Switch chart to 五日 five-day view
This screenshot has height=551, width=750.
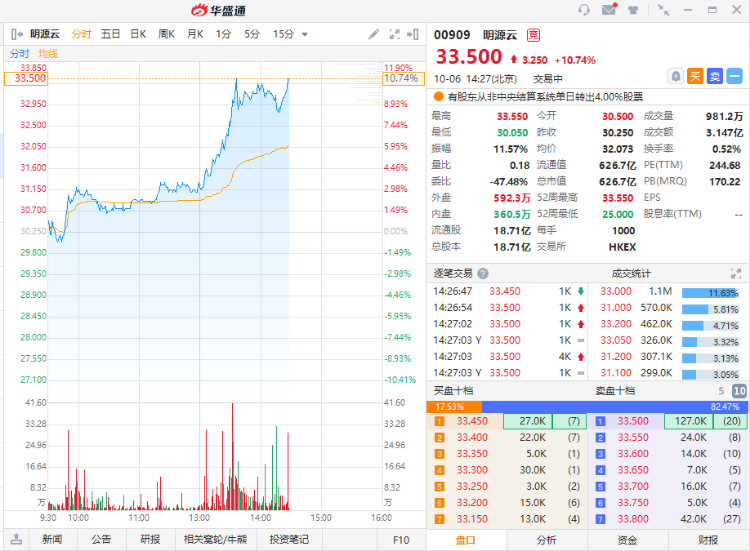tap(110, 34)
